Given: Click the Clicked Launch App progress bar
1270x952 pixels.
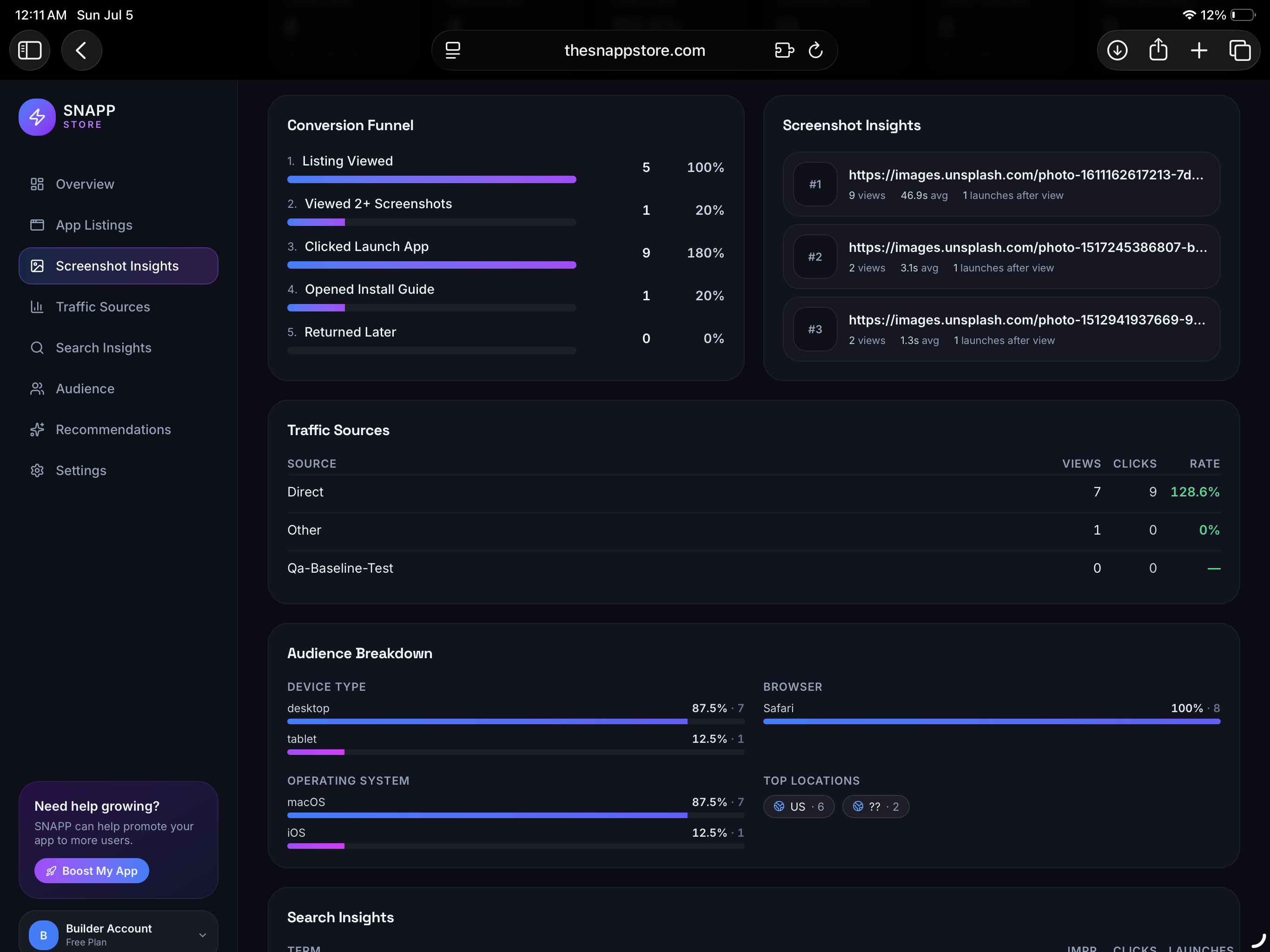Looking at the screenshot, I should point(431,265).
